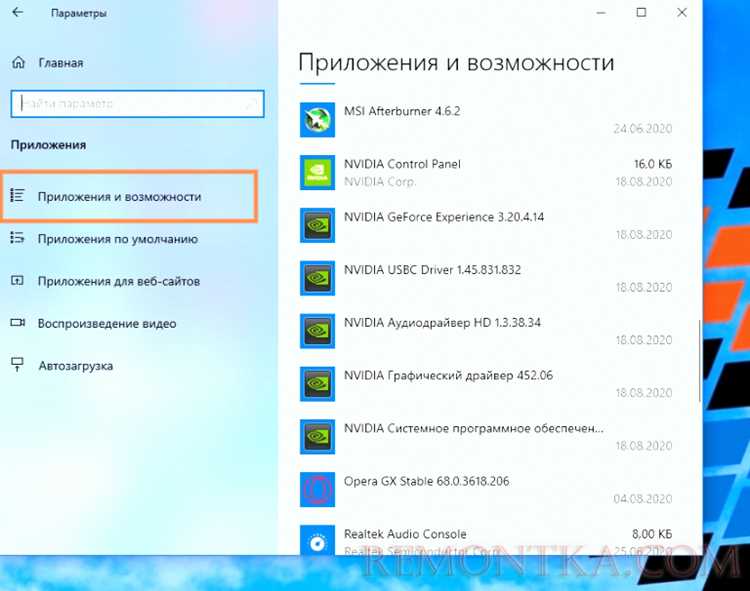The height and width of the screenshot is (591, 750).
Task: Select MSI Afterburner 4.6.2 entry text
Action: tap(402, 111)
